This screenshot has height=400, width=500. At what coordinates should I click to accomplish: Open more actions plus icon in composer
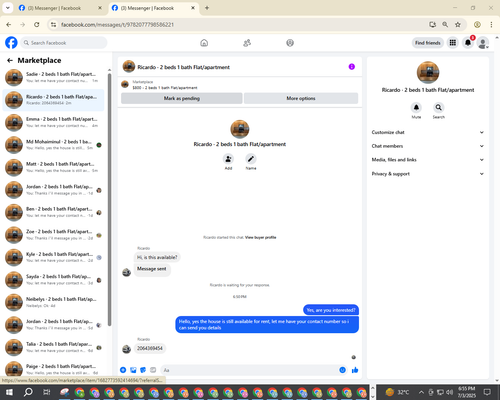point(123,370)
